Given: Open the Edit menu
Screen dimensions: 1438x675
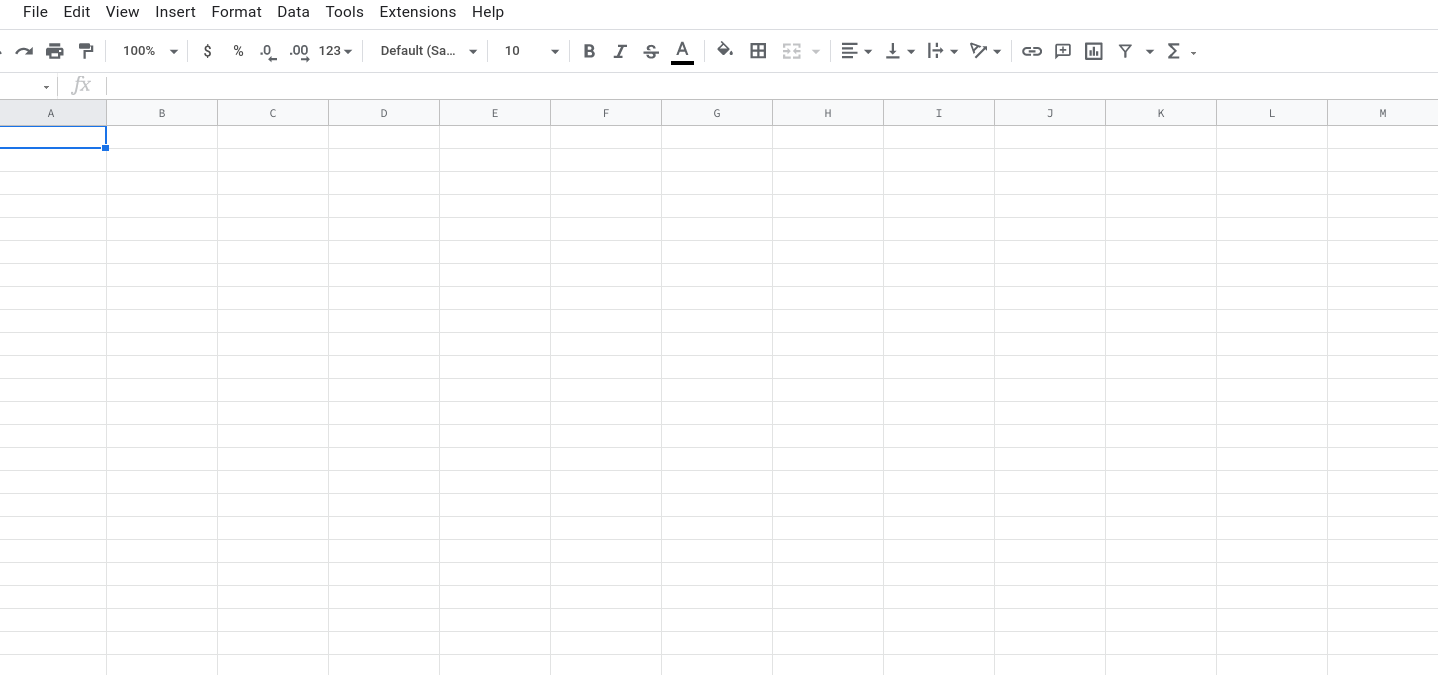Looking at the screenshot, I should [76, 12].
